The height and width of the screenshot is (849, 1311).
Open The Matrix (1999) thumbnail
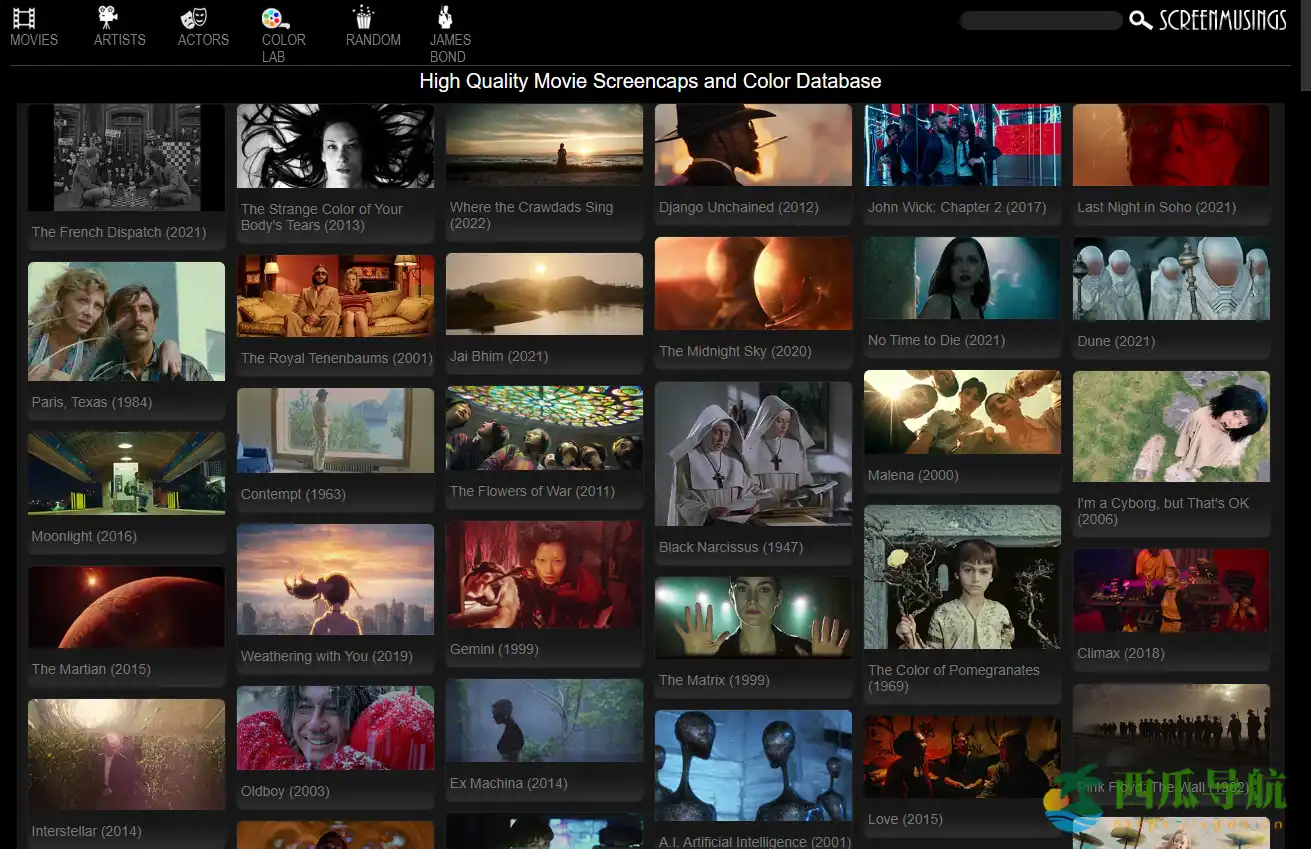(753, 617)
